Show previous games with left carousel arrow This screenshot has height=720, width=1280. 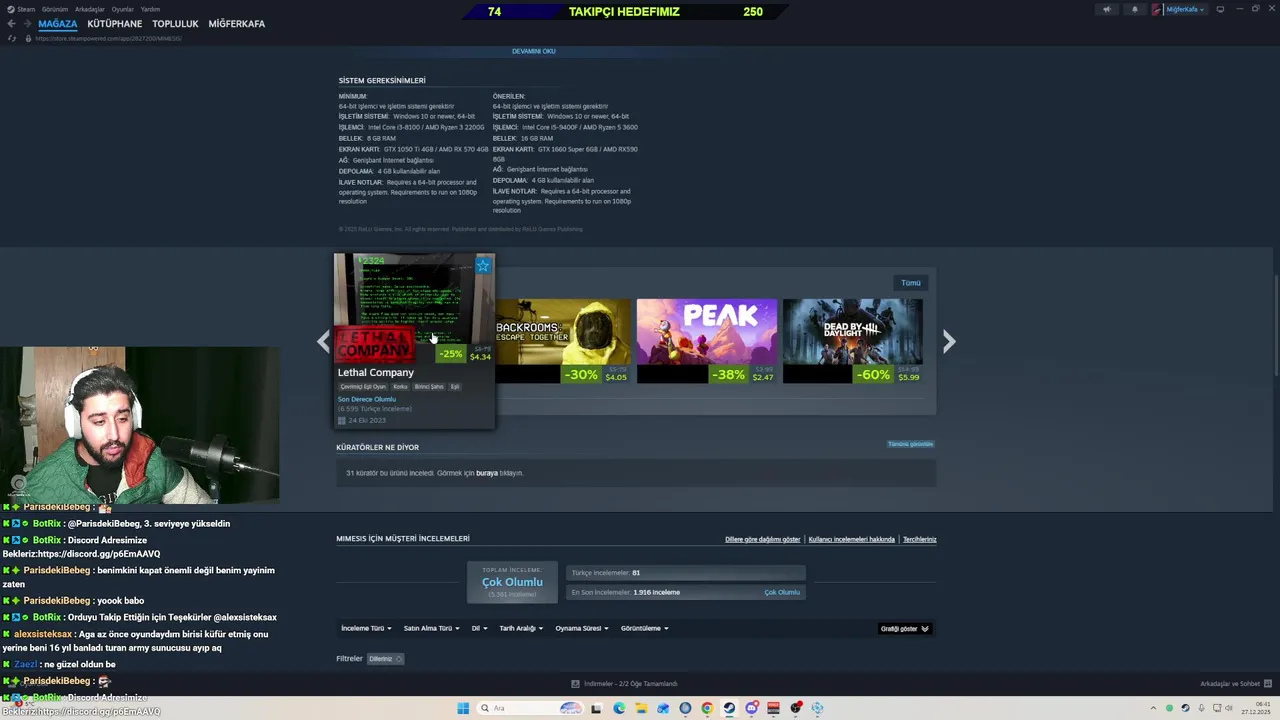pyautogui.click(x=323, y=342)
